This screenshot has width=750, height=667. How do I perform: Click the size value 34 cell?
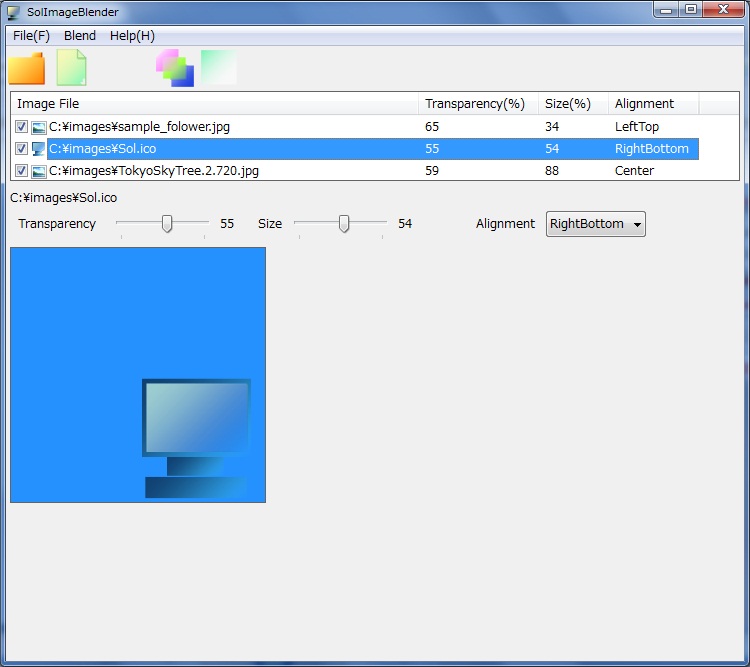(552, 127)
